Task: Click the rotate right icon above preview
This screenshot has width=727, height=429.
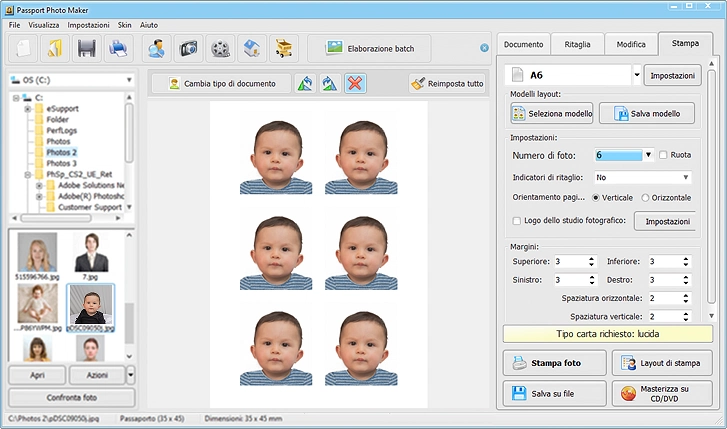Action: pyautogui.click(x=330, y=83)
